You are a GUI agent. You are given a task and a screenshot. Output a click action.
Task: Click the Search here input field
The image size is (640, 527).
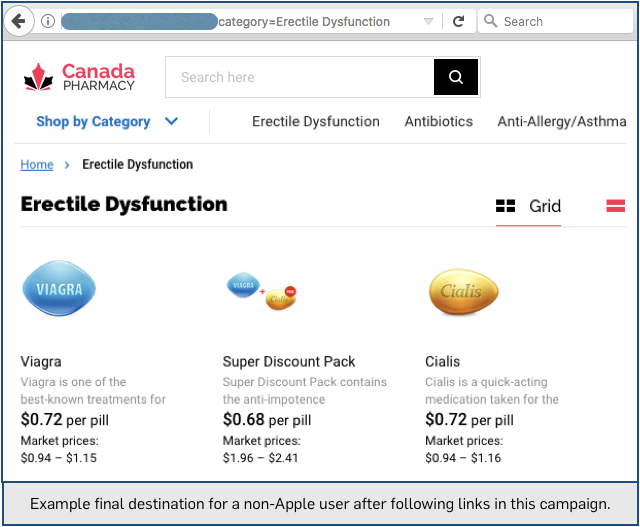tap(300, 77)
